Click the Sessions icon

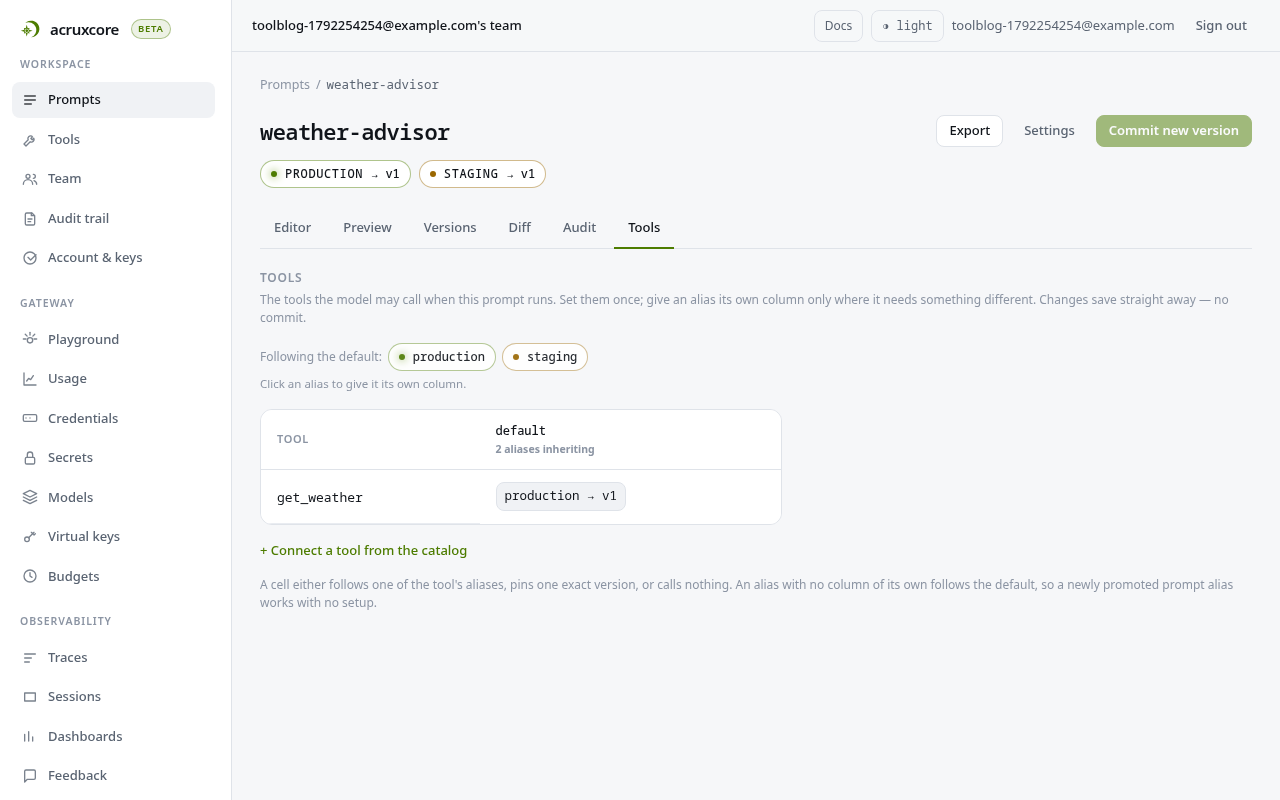tap(30, 697)
